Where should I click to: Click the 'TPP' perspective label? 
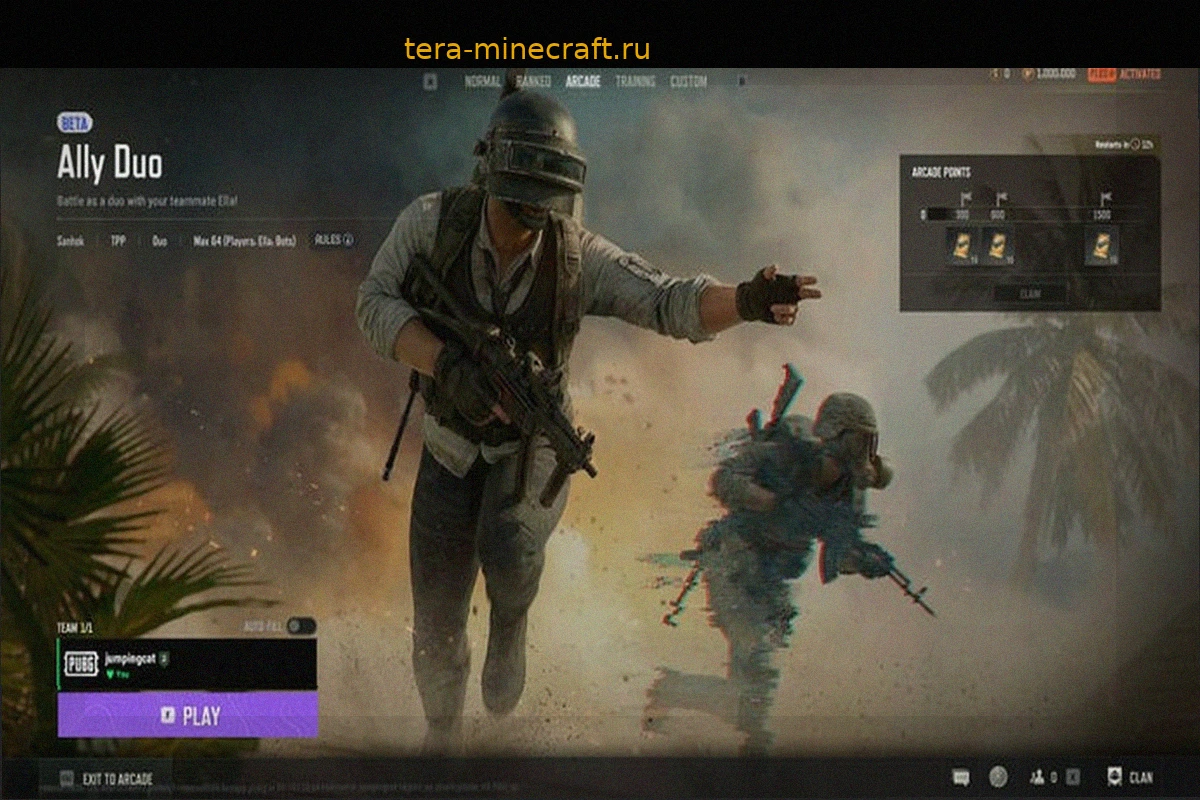118,241
